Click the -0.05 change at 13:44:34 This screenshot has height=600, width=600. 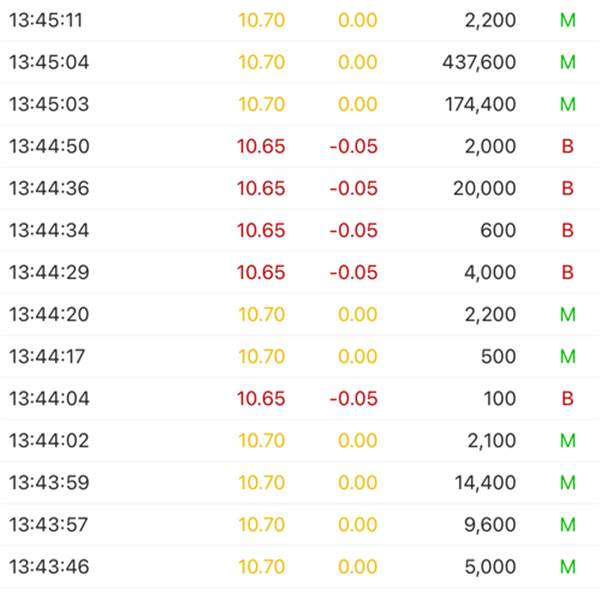[354, 230]
